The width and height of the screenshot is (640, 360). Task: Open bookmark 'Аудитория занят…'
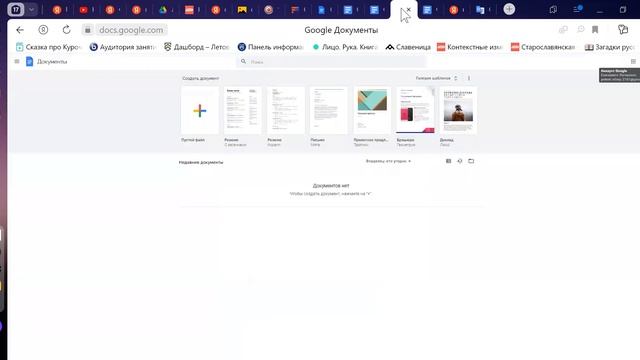(123, 47)
